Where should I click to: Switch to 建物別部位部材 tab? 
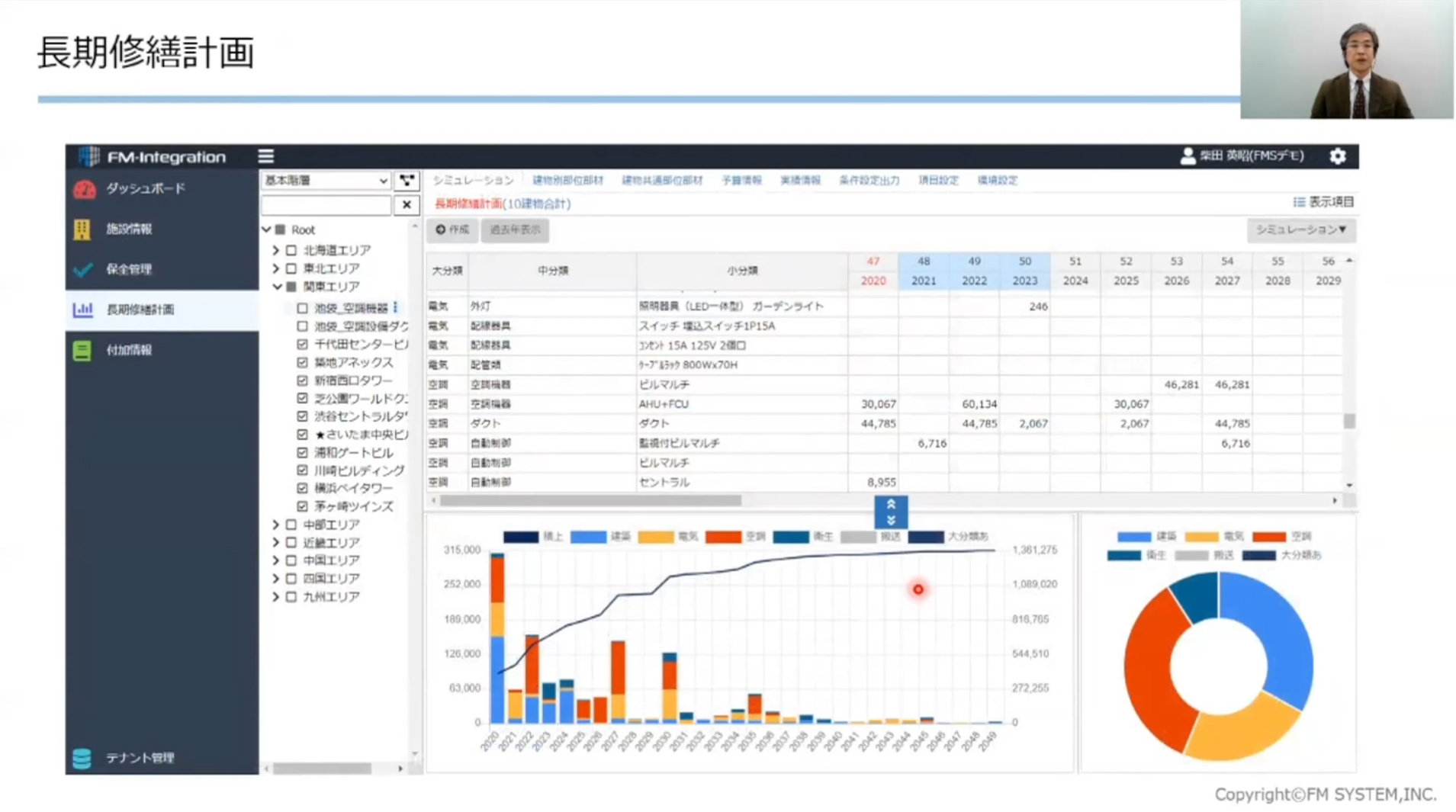(x=567, y=181)
